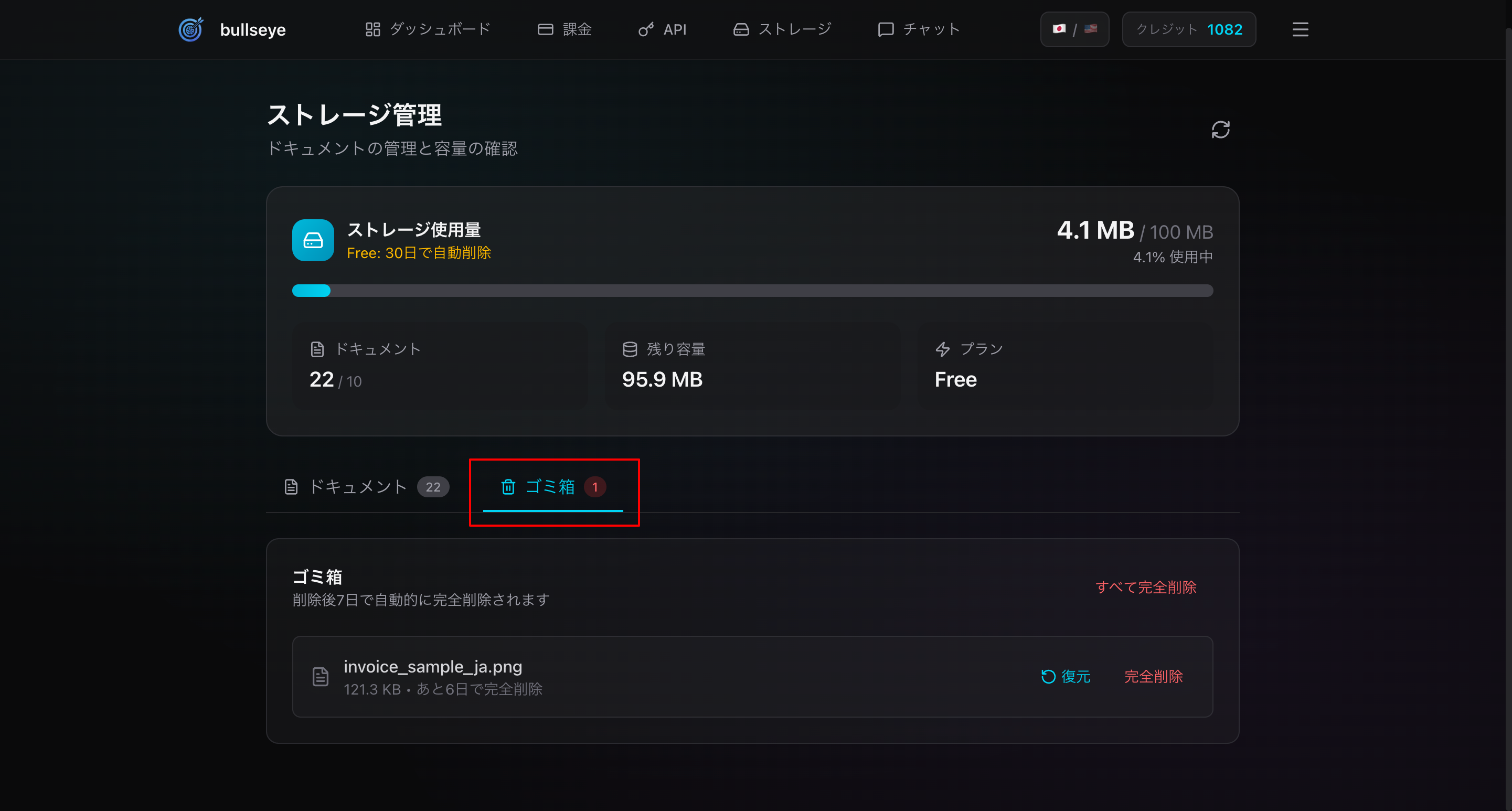This screenshot has height=811, width=1512.
Task: Click the storage usage progress bar
Action: pos(752,291)
